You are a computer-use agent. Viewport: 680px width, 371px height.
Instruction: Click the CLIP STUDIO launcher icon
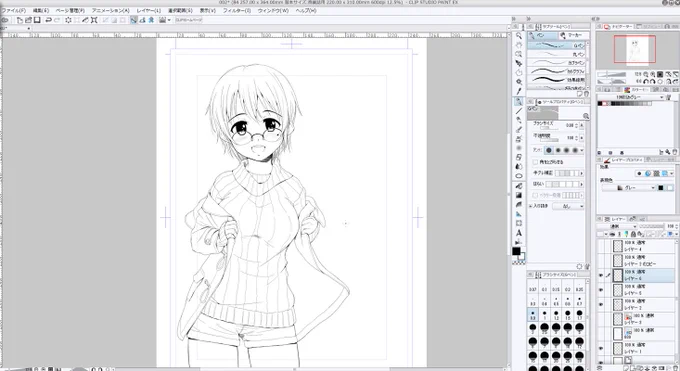coord(5,20)
